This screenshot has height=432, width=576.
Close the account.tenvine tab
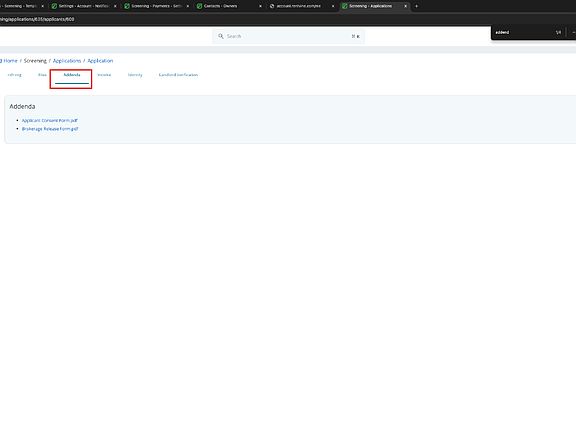pos(333,6)
